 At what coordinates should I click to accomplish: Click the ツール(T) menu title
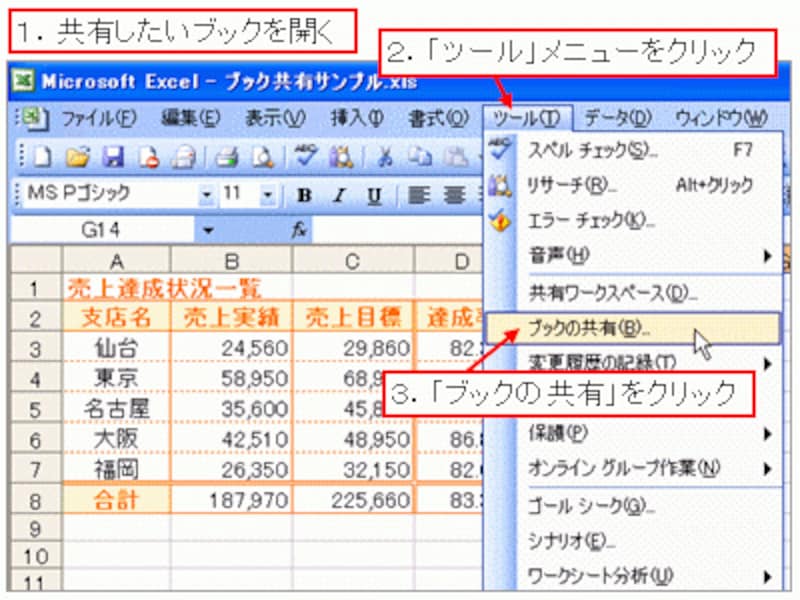pos(527,119)
